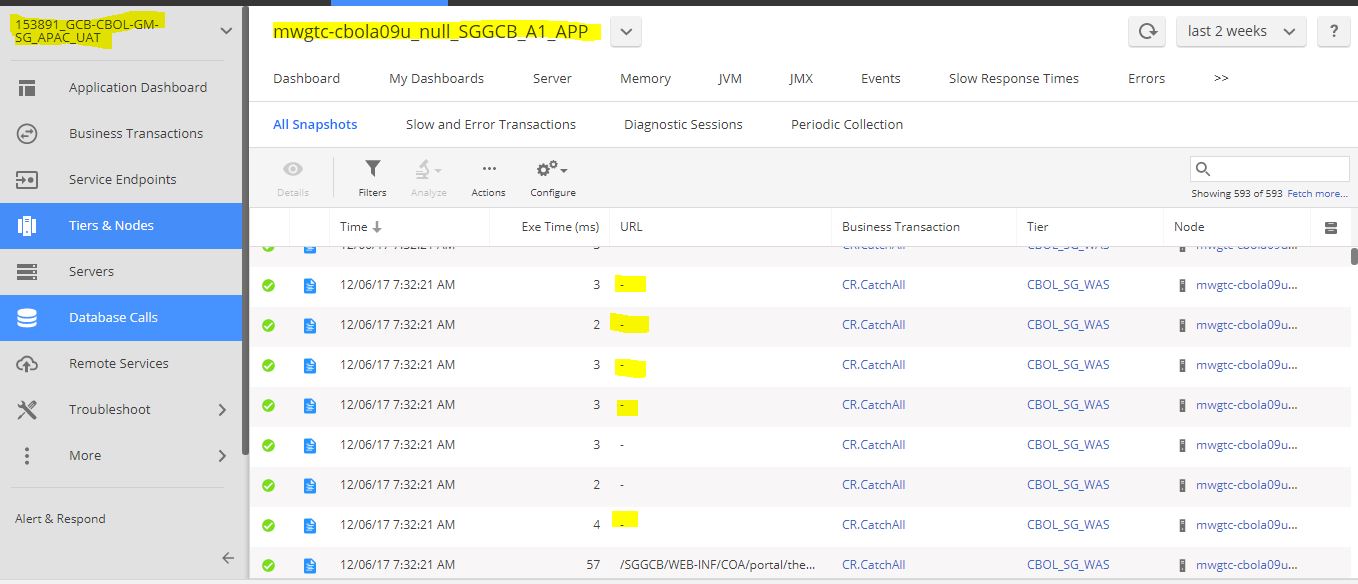Click a green success status checkmark icon
The width and height of the screenshot is (1358, 584).
tap(268, 285)
